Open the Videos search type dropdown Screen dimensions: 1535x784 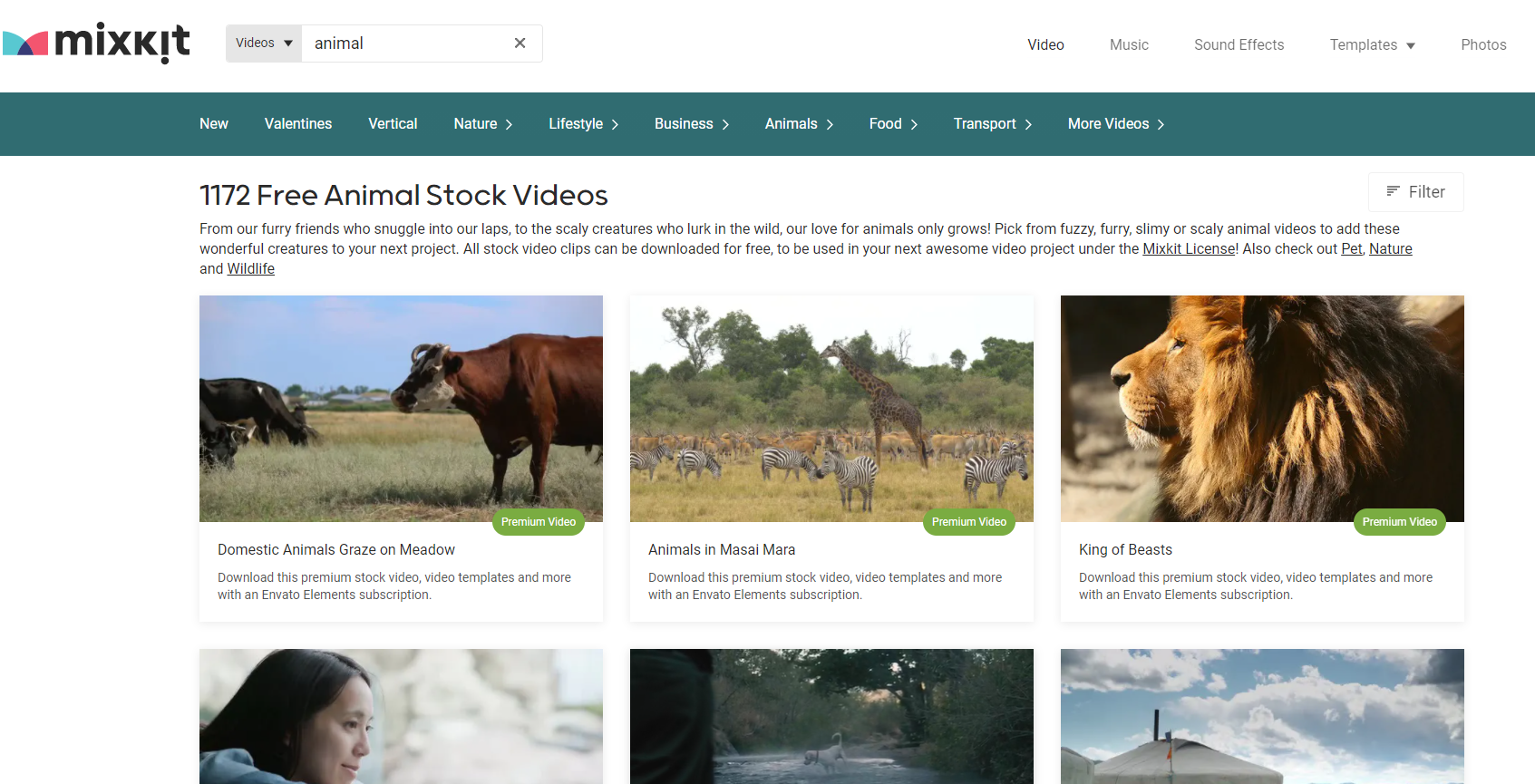coord(264,44)
